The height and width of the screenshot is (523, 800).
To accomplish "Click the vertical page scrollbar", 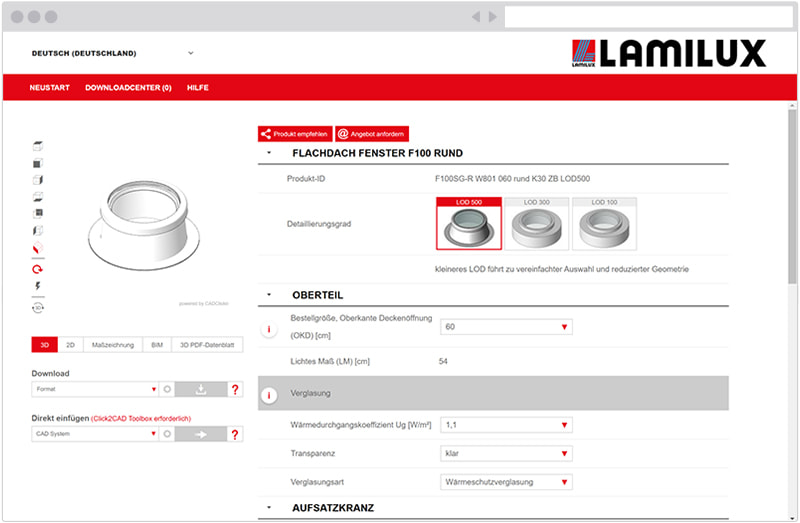I will click(792, 196).
